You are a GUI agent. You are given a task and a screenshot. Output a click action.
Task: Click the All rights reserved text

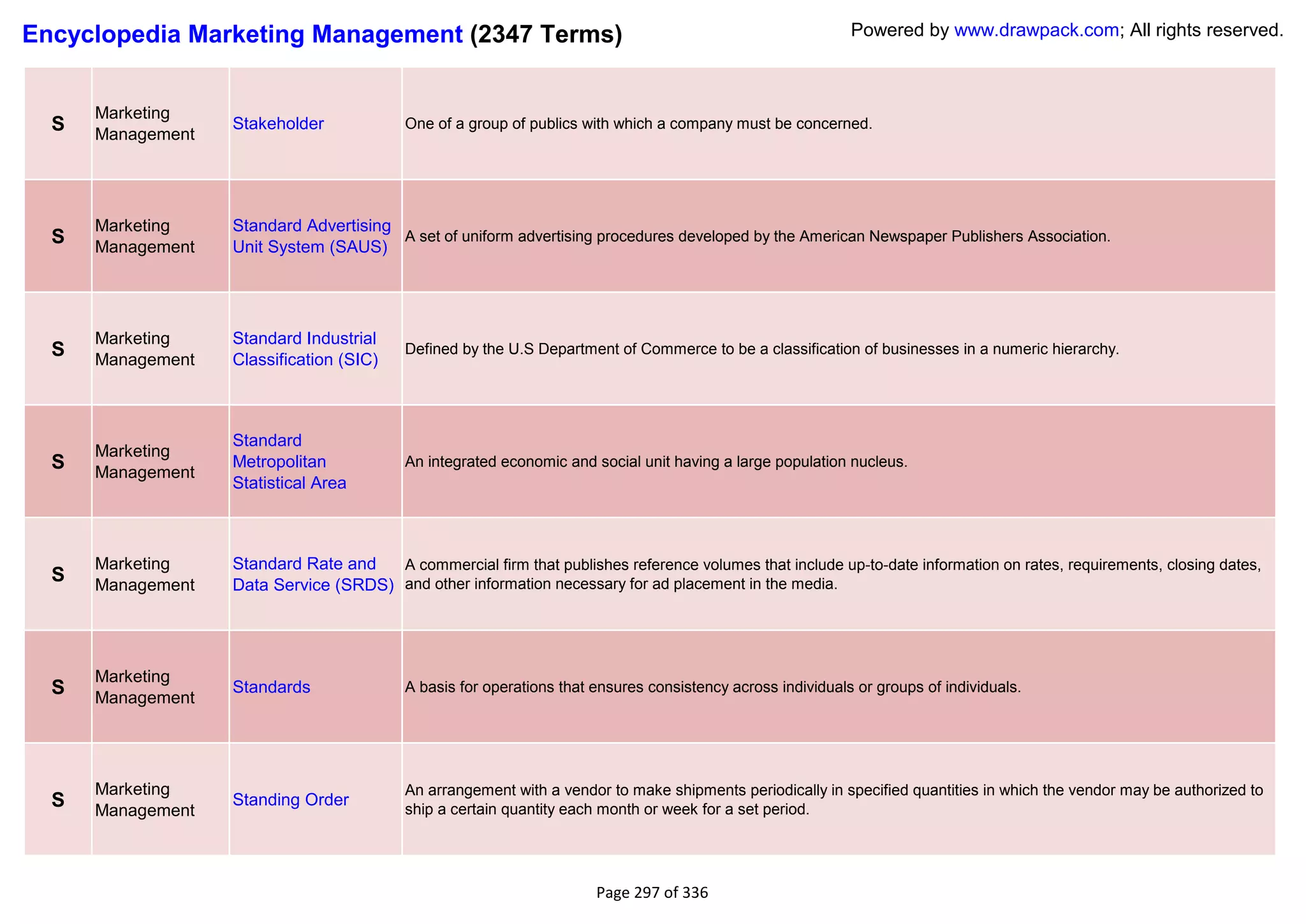tap(1207, 30)
